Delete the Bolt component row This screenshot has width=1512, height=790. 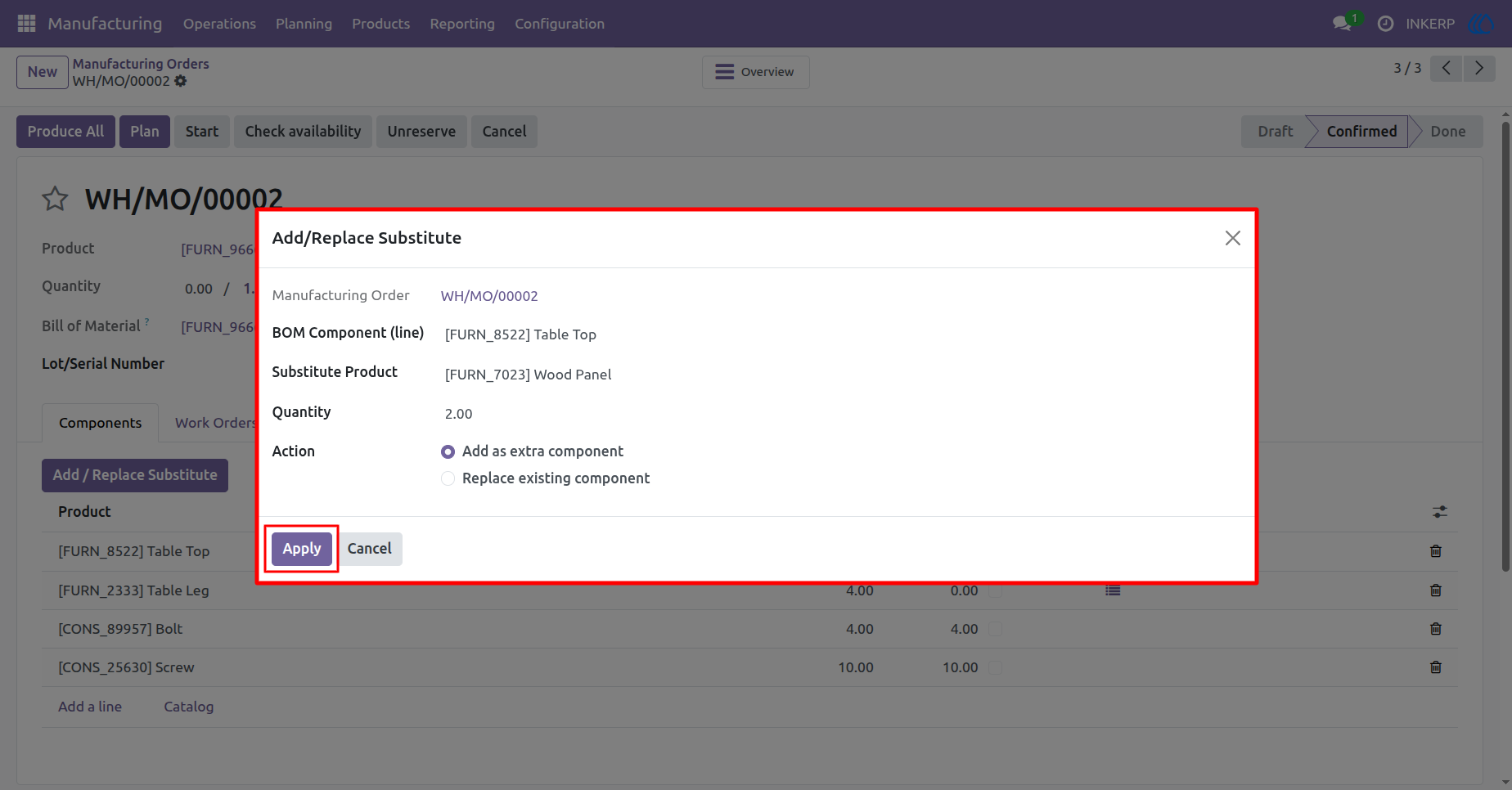(x=1436, y=629)
